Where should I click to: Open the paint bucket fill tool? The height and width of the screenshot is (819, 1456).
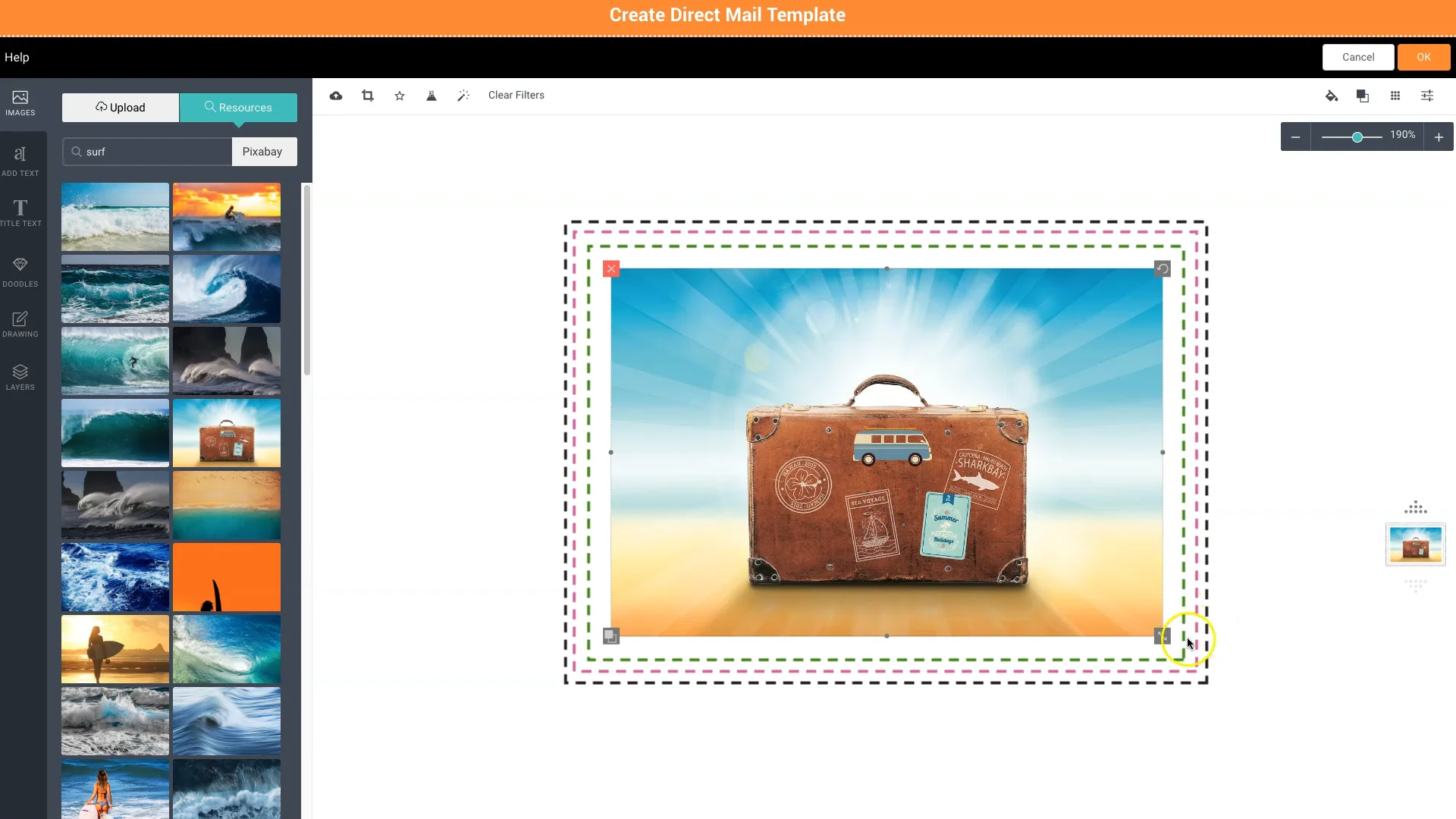point(1332,96)
